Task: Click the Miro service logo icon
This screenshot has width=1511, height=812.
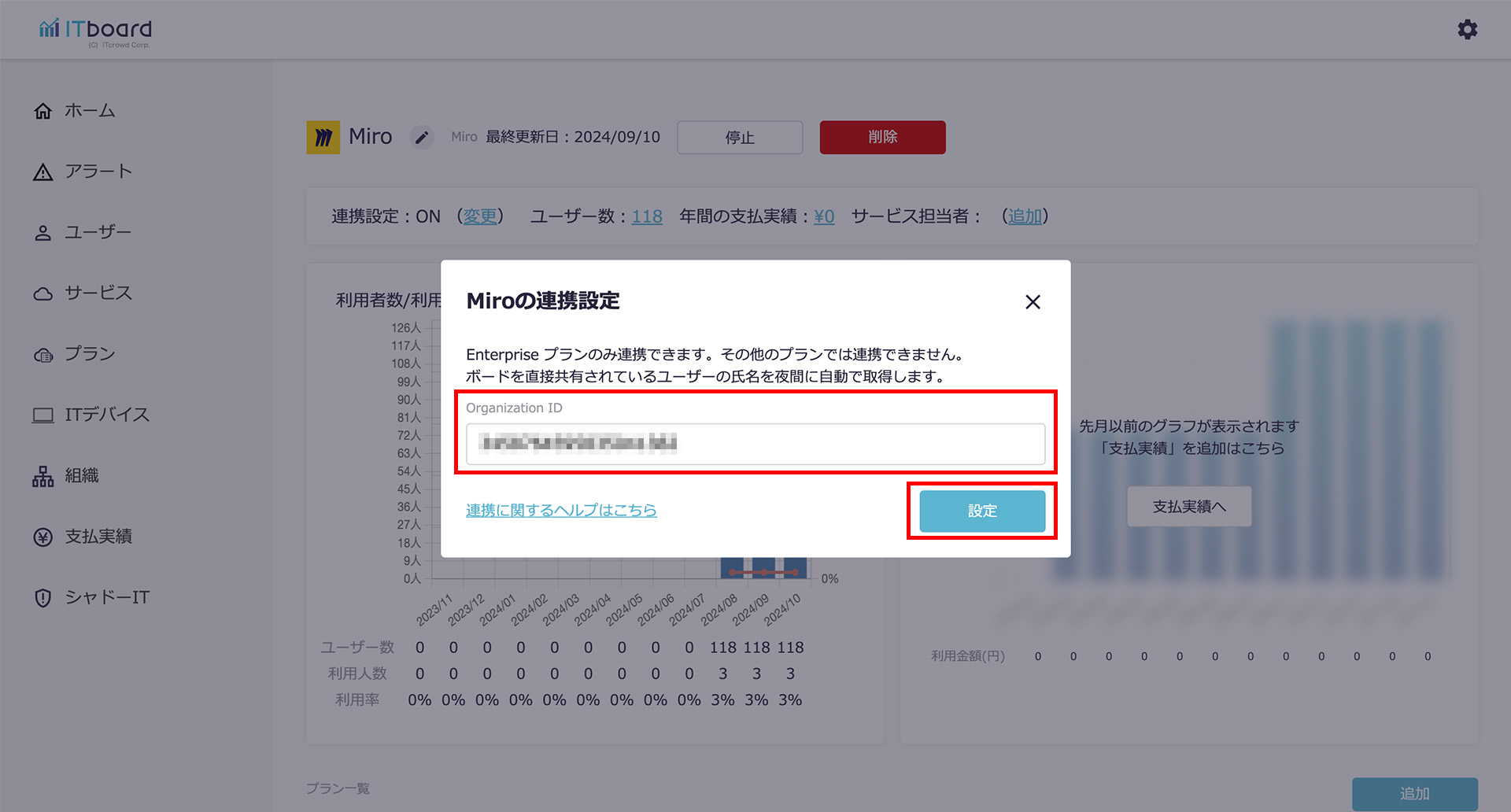Action: 323,138
